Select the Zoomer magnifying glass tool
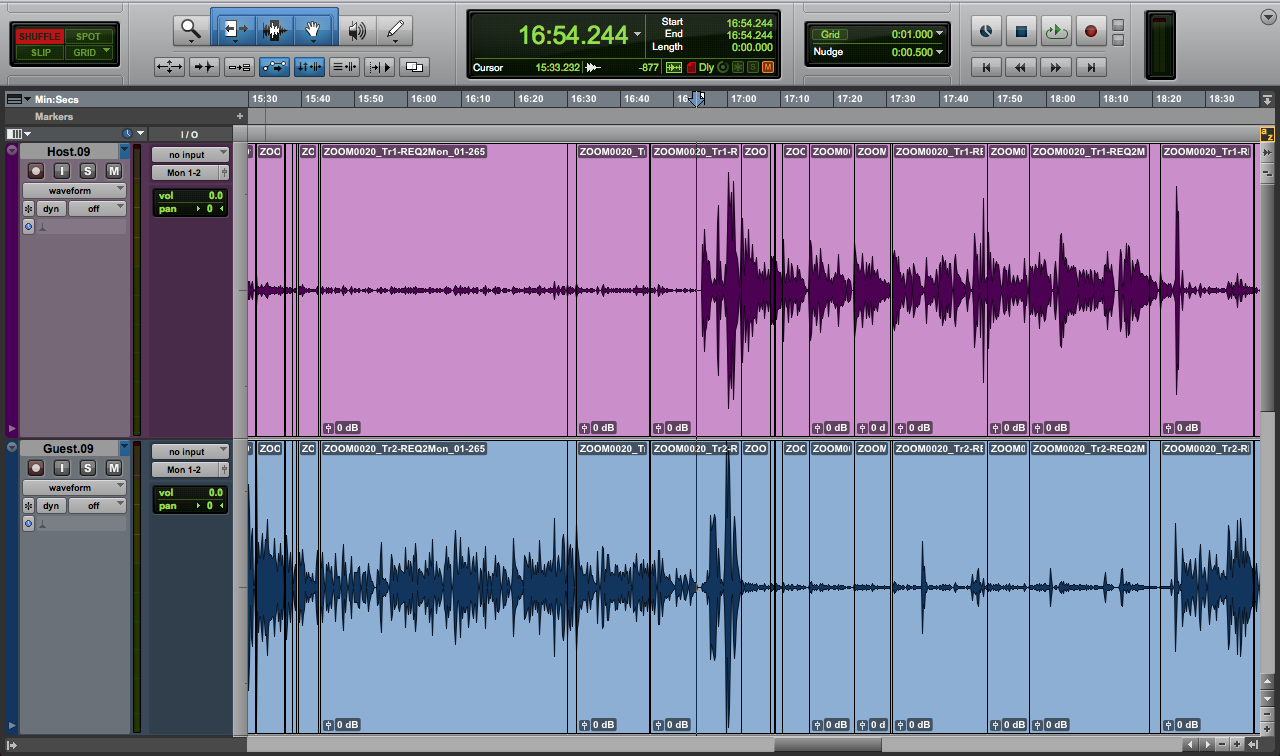The image size is (1280, 756). [190, 30]
